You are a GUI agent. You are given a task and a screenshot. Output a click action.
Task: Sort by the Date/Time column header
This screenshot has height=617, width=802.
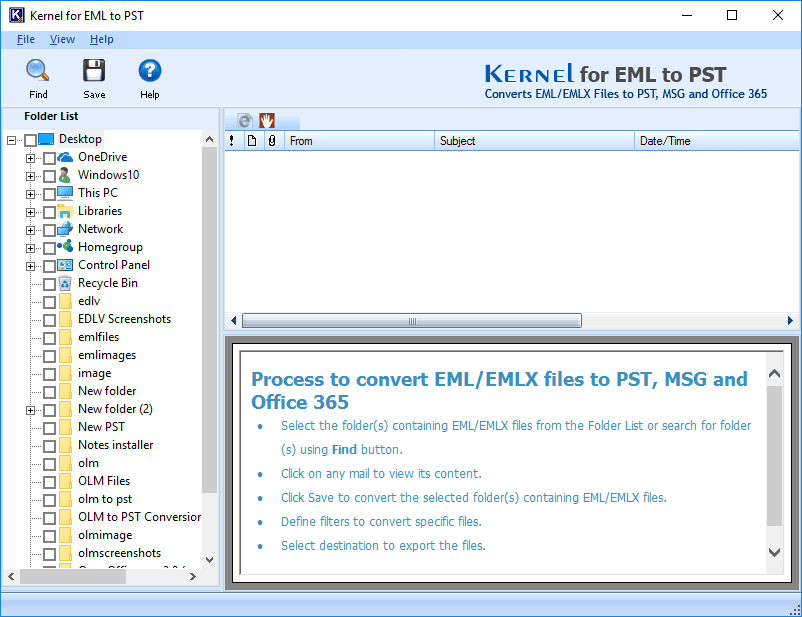click(717, 141)
